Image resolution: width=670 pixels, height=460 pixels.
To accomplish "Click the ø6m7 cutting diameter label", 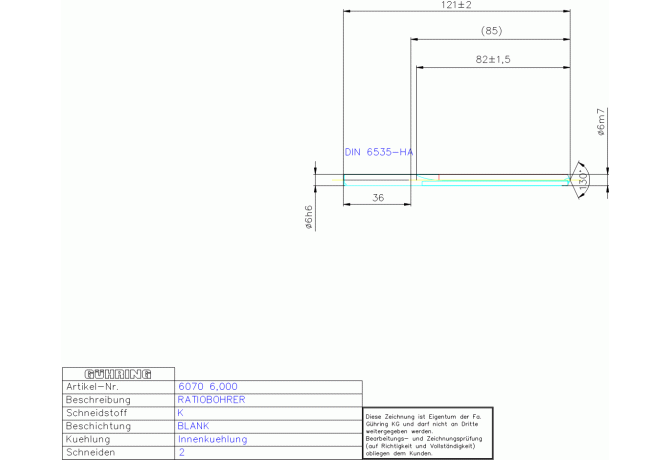I will [601, 122].
